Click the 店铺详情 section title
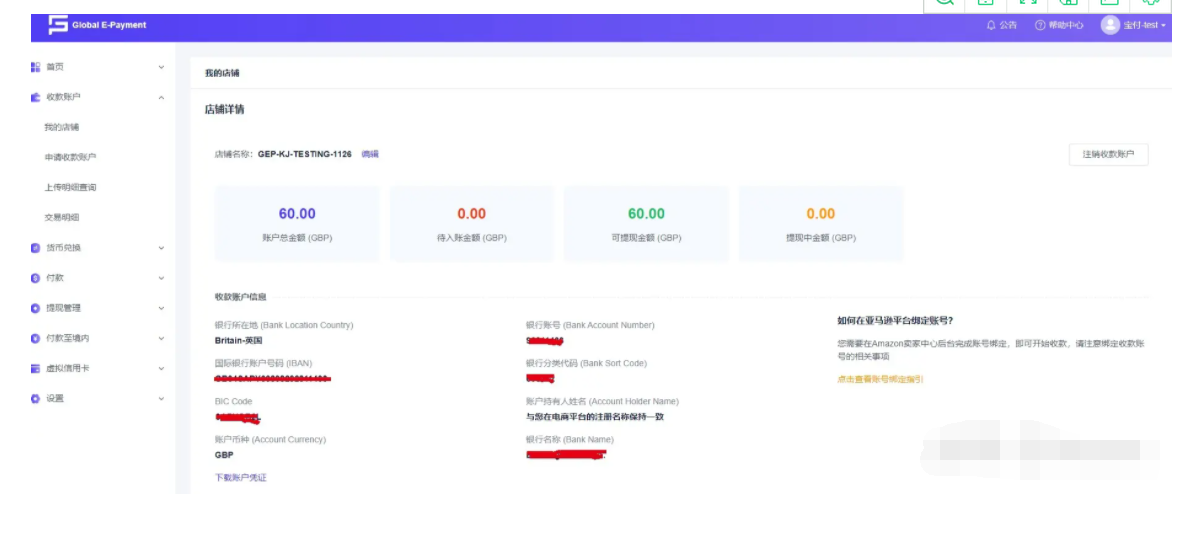 click(x=224, y=109)
